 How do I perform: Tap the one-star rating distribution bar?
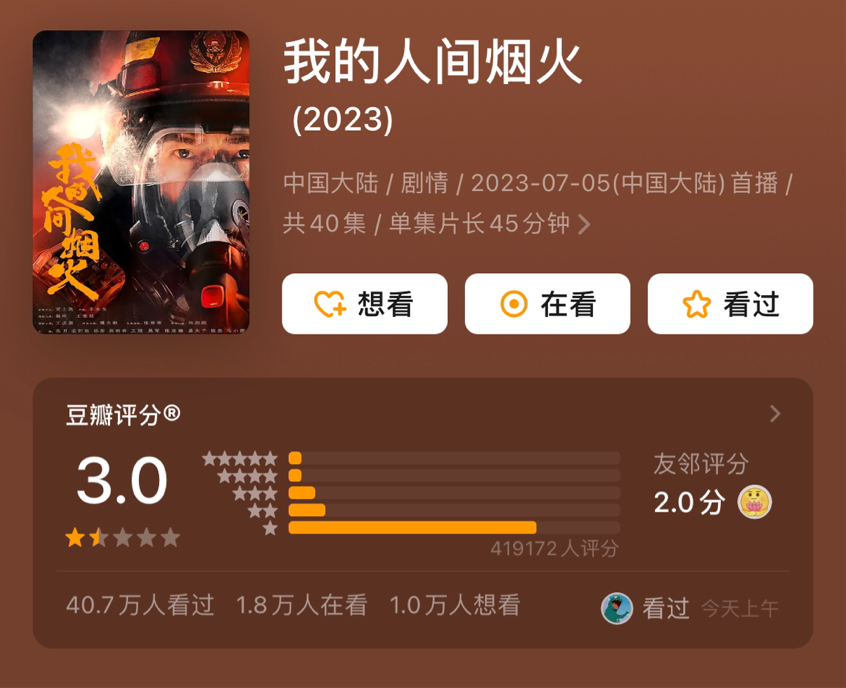pyautogui.click(x=454, y=528)
